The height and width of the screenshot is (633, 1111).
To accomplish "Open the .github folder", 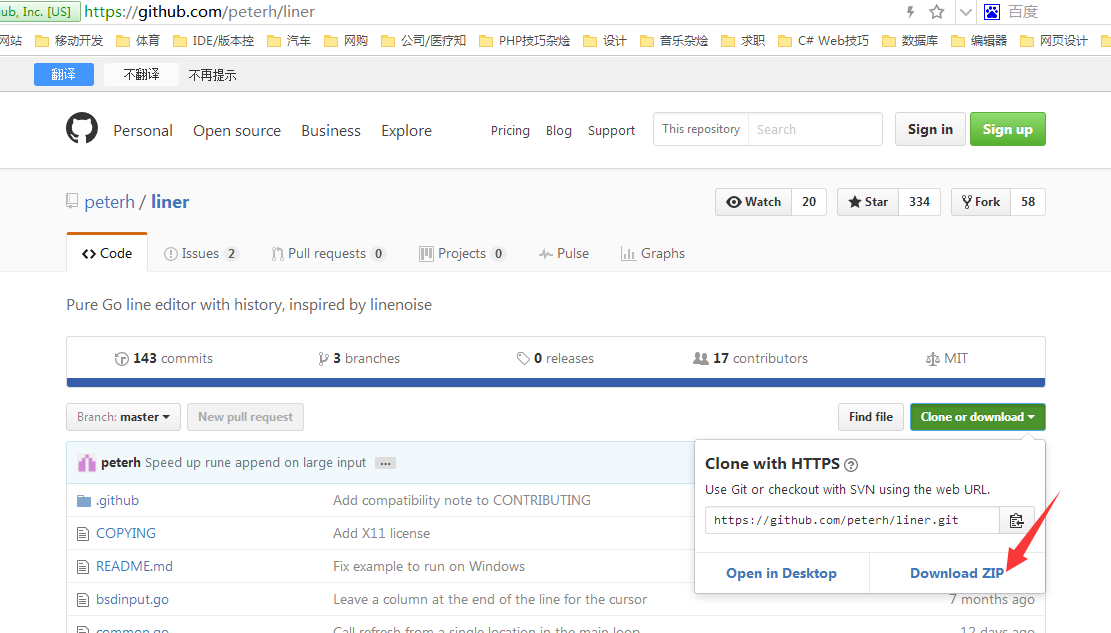I will point(118,500).
